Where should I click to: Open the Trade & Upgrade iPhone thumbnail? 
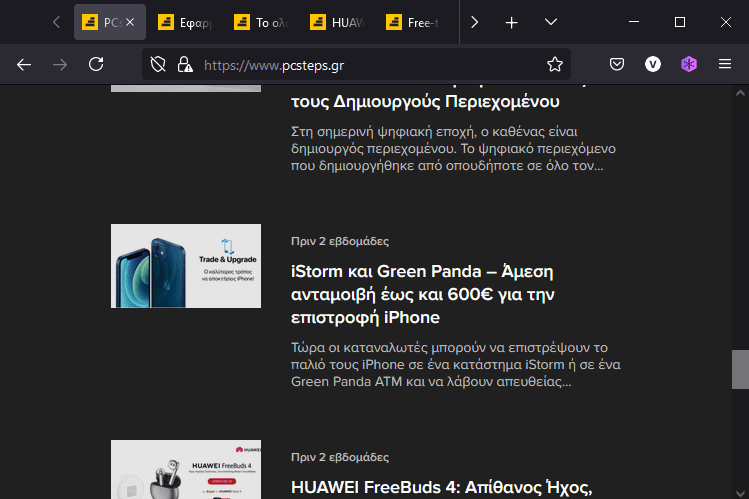pyautogui.click(x=186, y=266)
